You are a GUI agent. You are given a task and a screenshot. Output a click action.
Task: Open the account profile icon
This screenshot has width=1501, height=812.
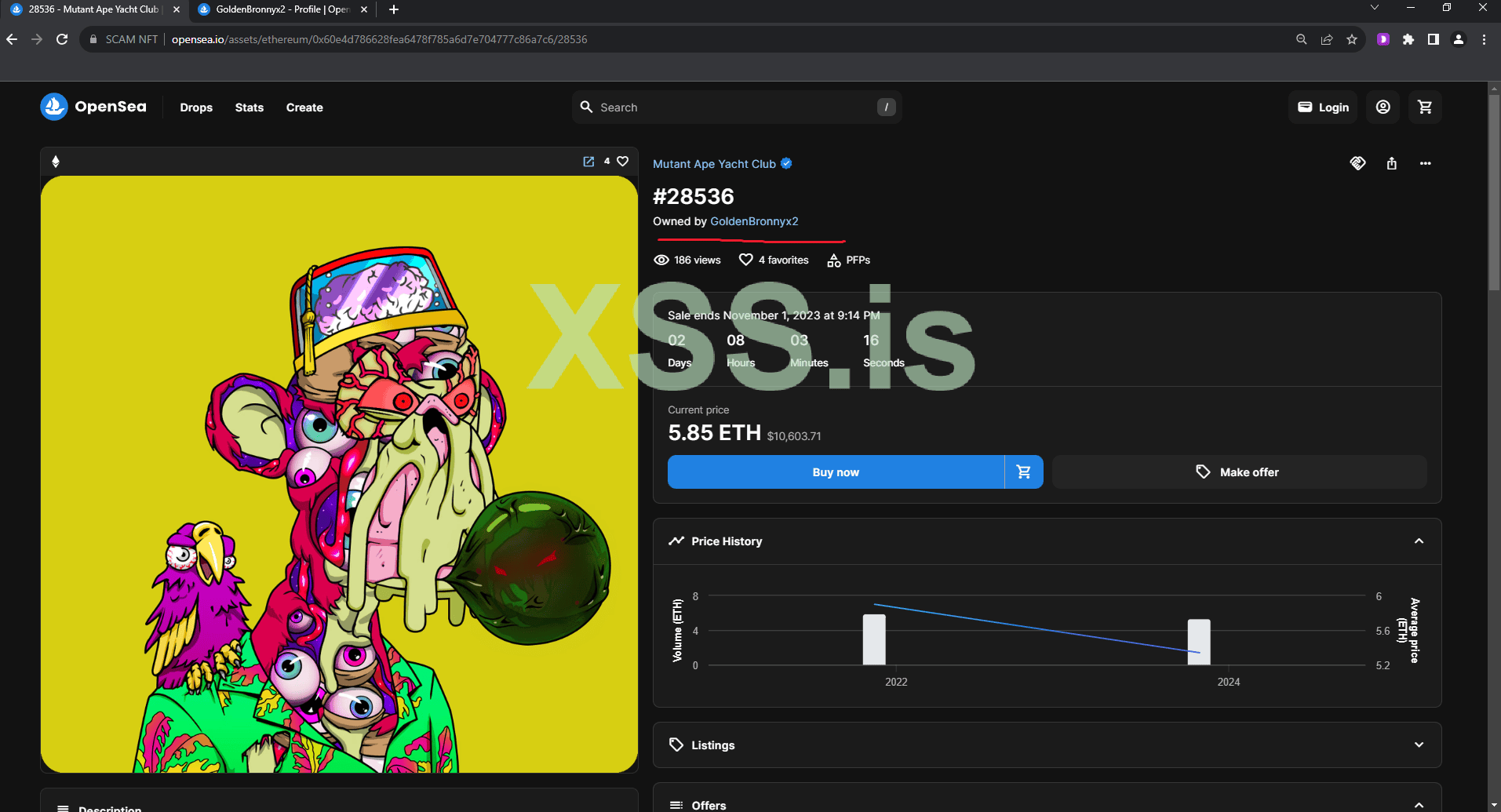pyautogui.click(x=1383, y=107)
